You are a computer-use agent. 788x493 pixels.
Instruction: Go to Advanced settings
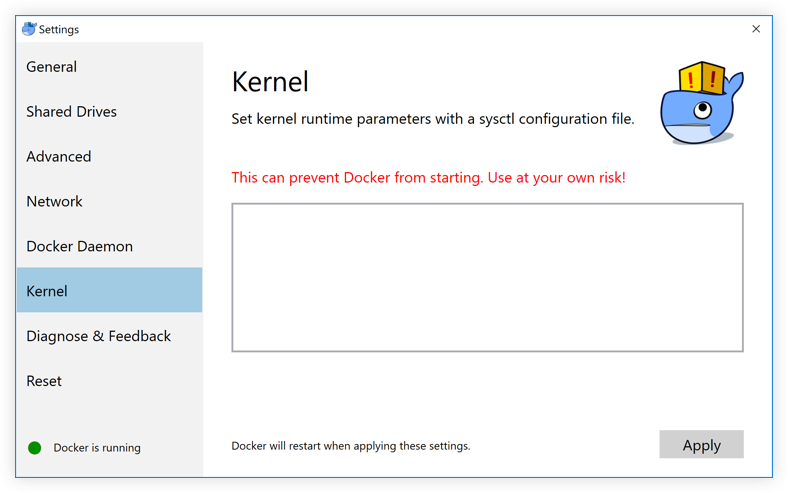(x=58, y=157)
